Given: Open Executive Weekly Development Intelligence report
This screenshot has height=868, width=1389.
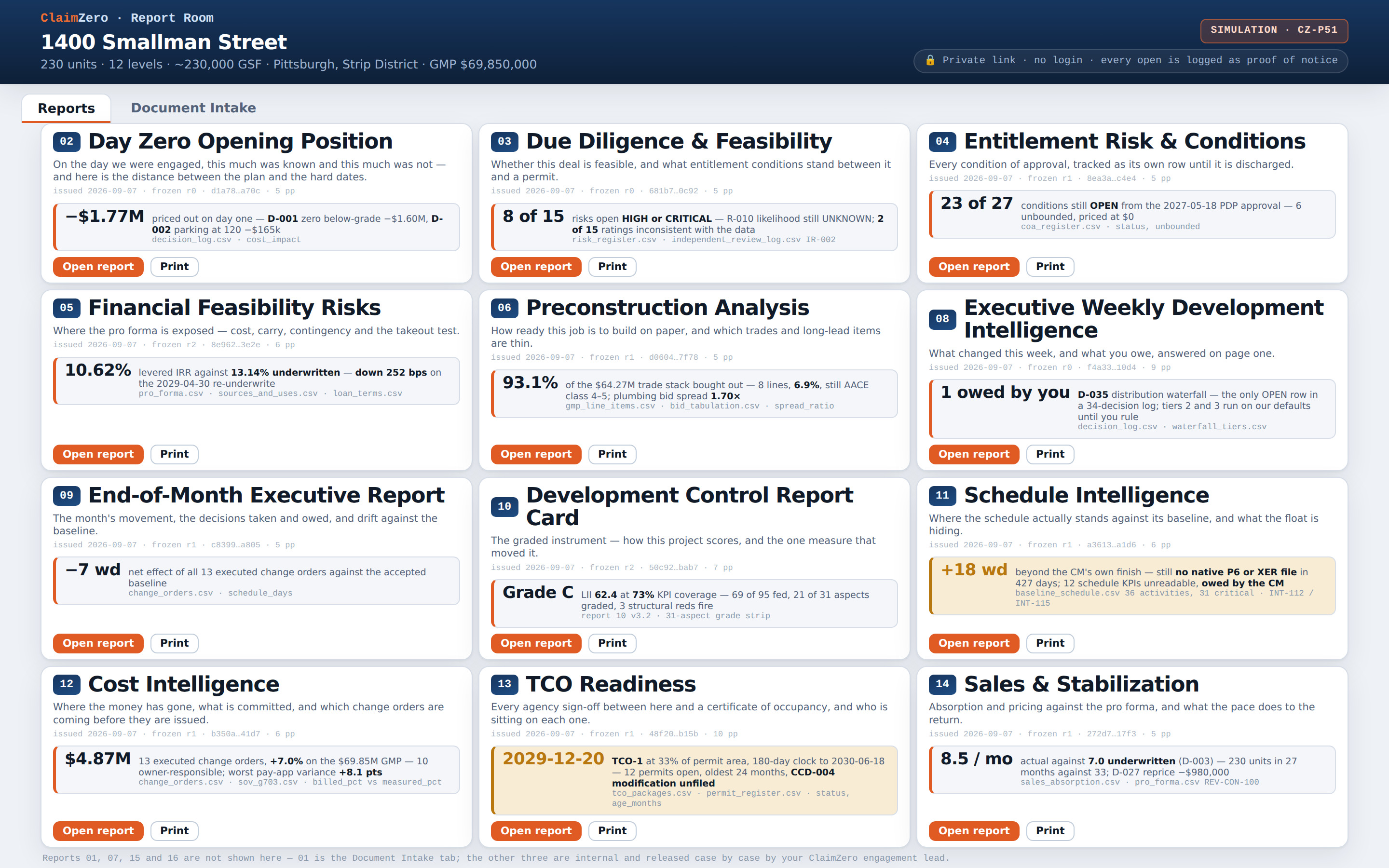Looking at the screenshot, I should 974,454.
